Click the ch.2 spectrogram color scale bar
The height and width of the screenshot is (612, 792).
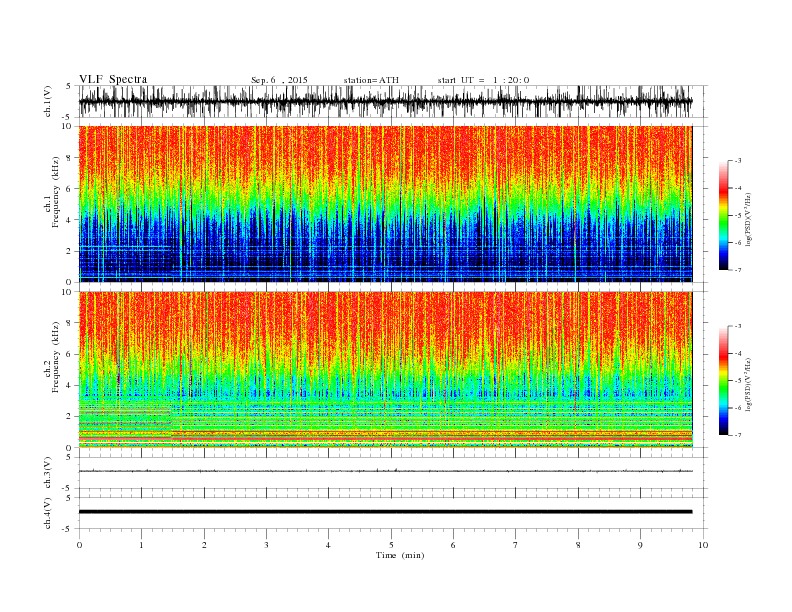pyautogui.click(x=723, y=380)
